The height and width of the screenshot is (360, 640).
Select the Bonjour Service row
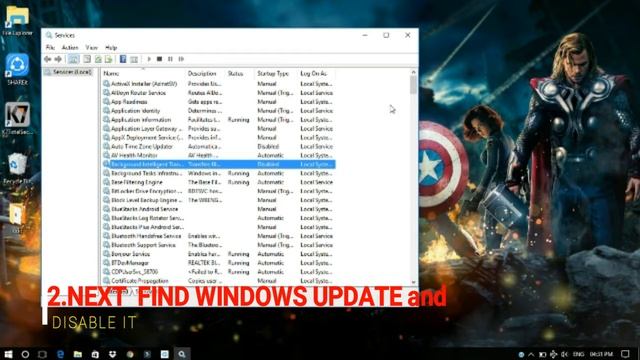point(218,254)
